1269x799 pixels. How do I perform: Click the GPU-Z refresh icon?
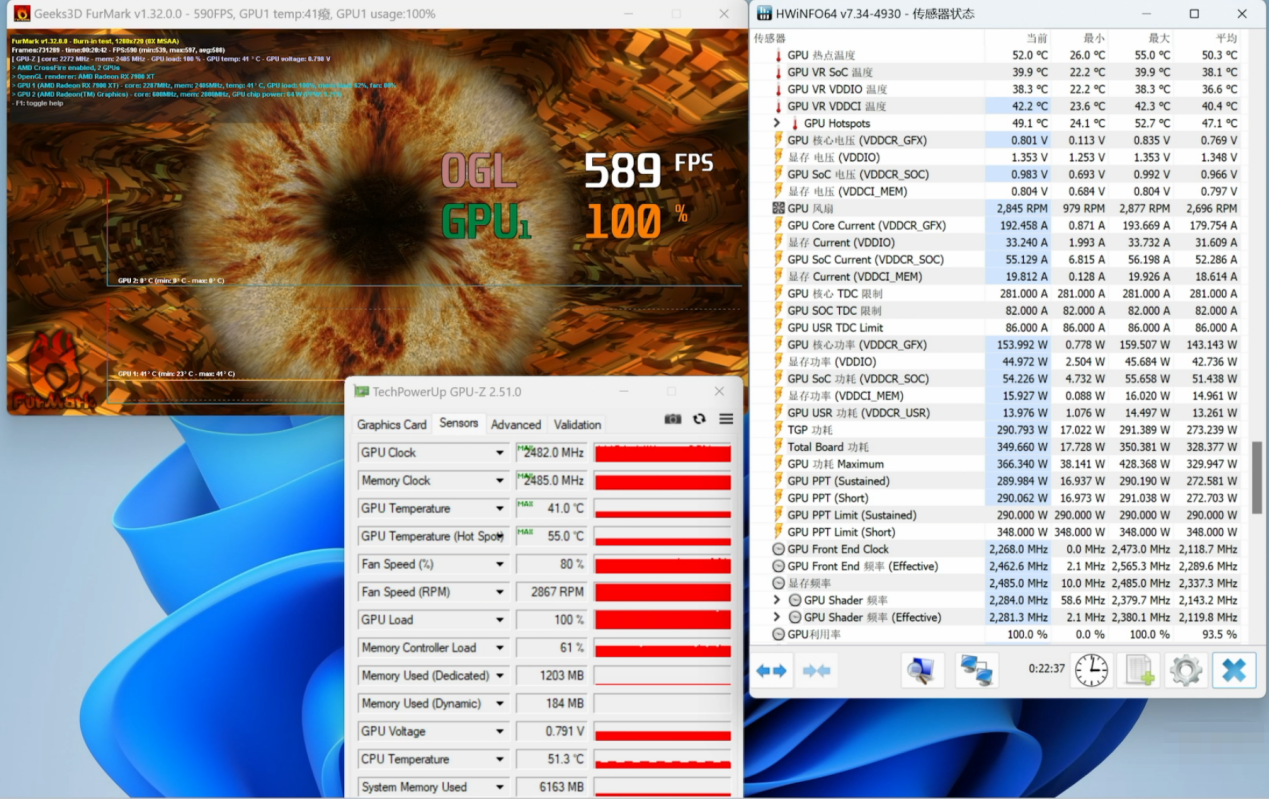(x=699, y=419)
